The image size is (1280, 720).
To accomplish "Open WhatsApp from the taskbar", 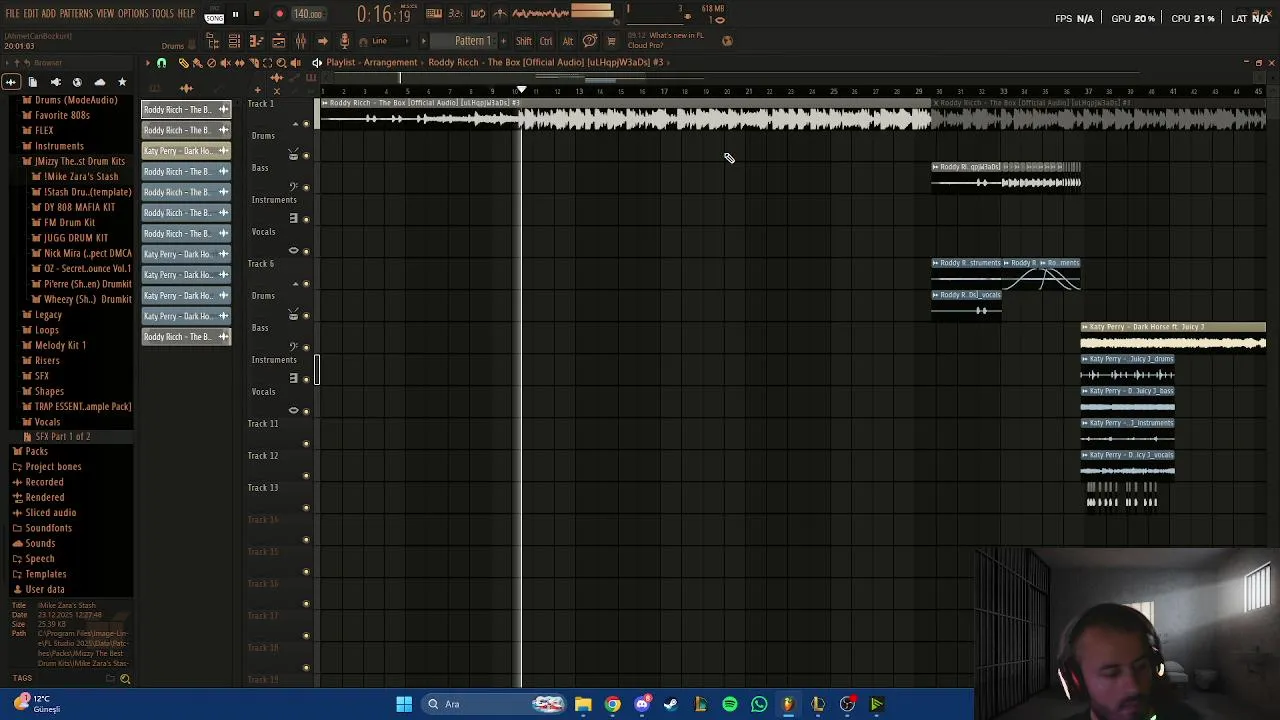I will coord(759,704).
